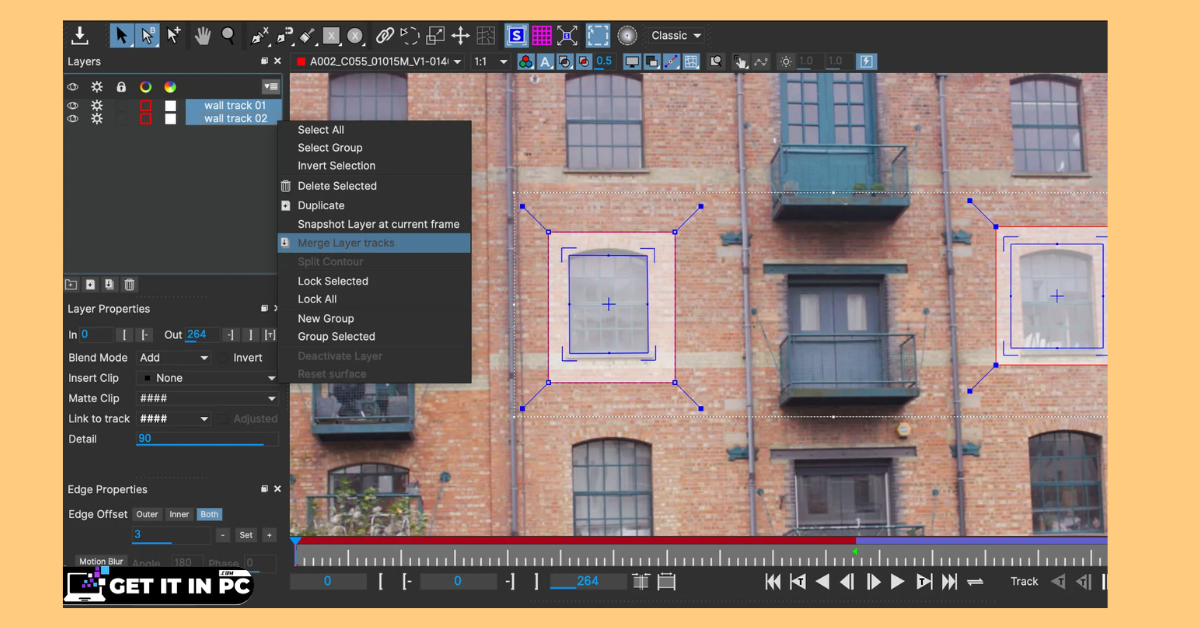Image resolution: width=1200 pixels, height=628 pixels.
Task: Choose Duplicate in the context menu
Action: [321, 205]
